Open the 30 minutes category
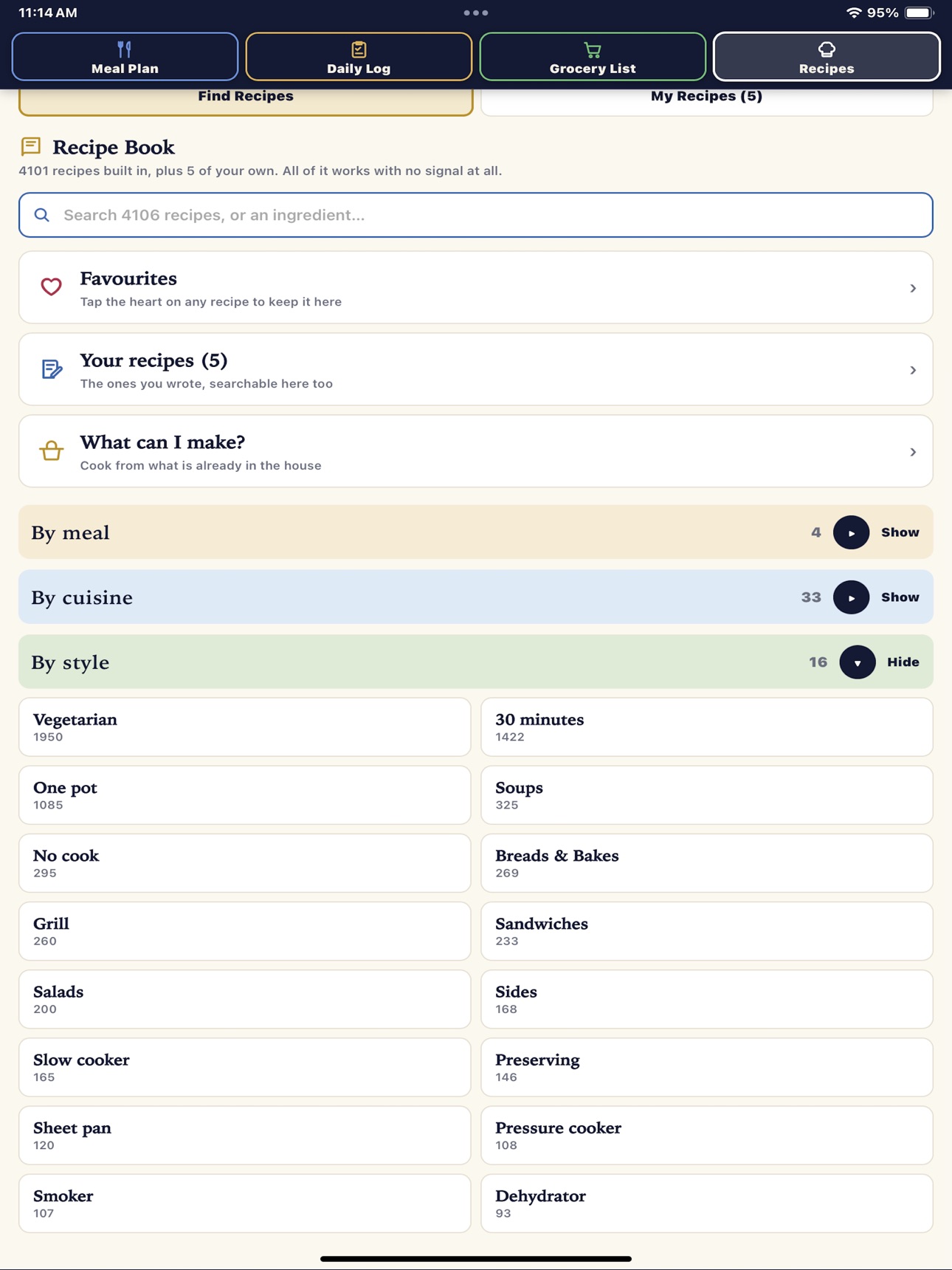Image resolution: width=952 pixels, height=1270 pixels. 707,727
